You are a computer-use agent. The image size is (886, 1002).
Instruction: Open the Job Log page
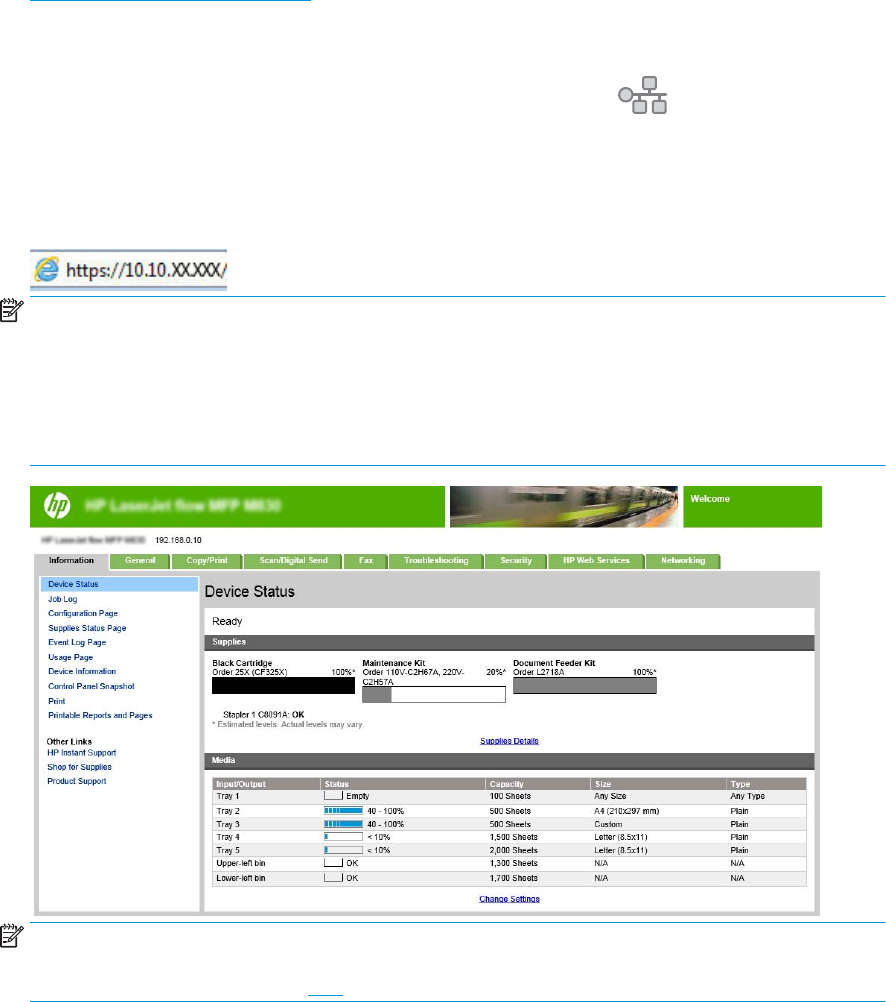pyautogui.click(x=63, y=599)
